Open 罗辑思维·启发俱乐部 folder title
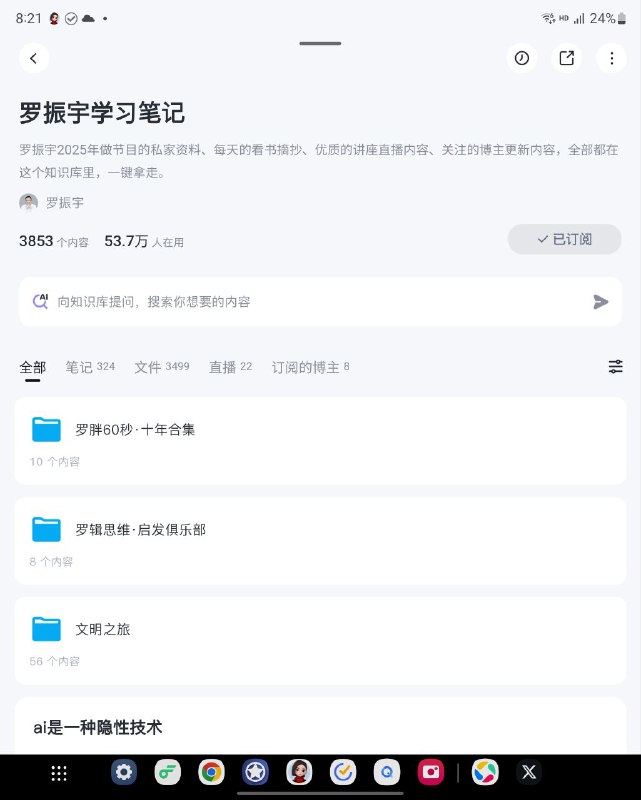 pos(140,530)
